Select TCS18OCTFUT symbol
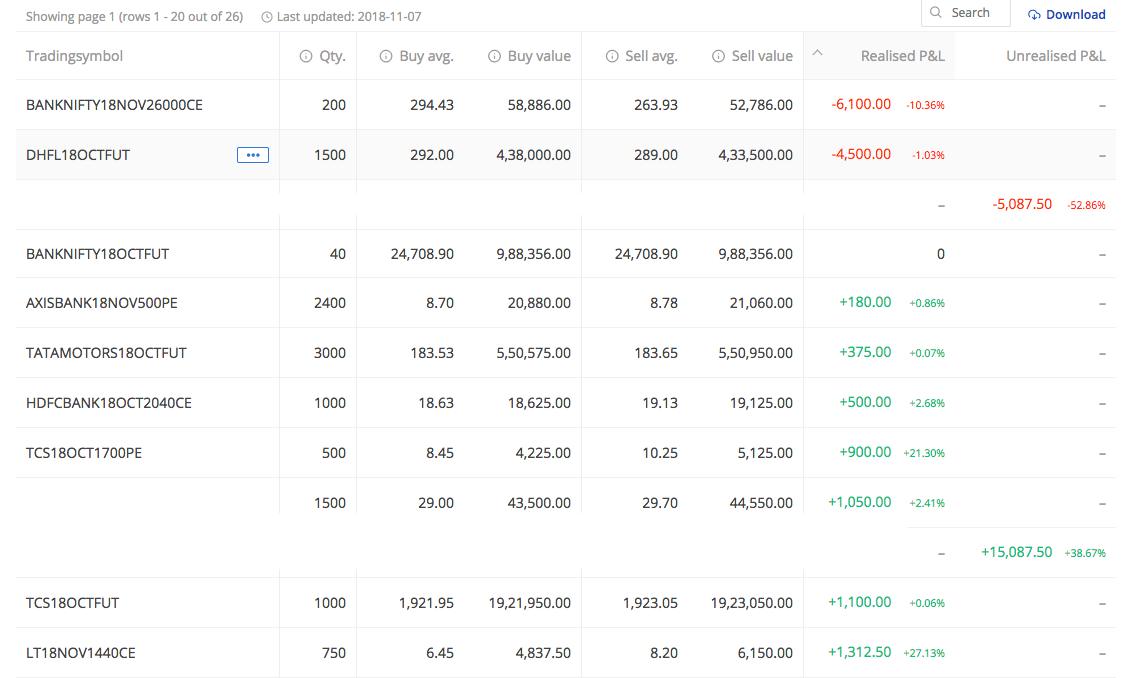The width and height of the screenshot is (1134, 678). pos(72,603)
